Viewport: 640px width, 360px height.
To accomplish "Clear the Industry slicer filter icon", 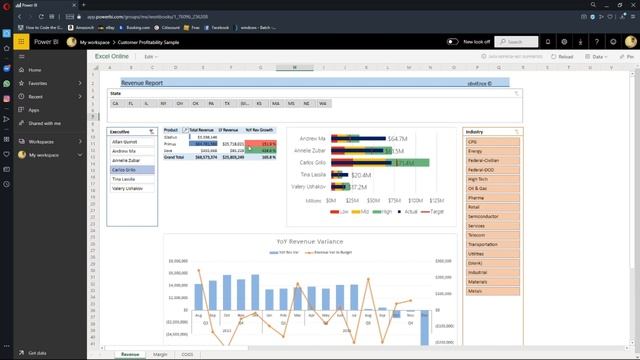I will 517,132.
